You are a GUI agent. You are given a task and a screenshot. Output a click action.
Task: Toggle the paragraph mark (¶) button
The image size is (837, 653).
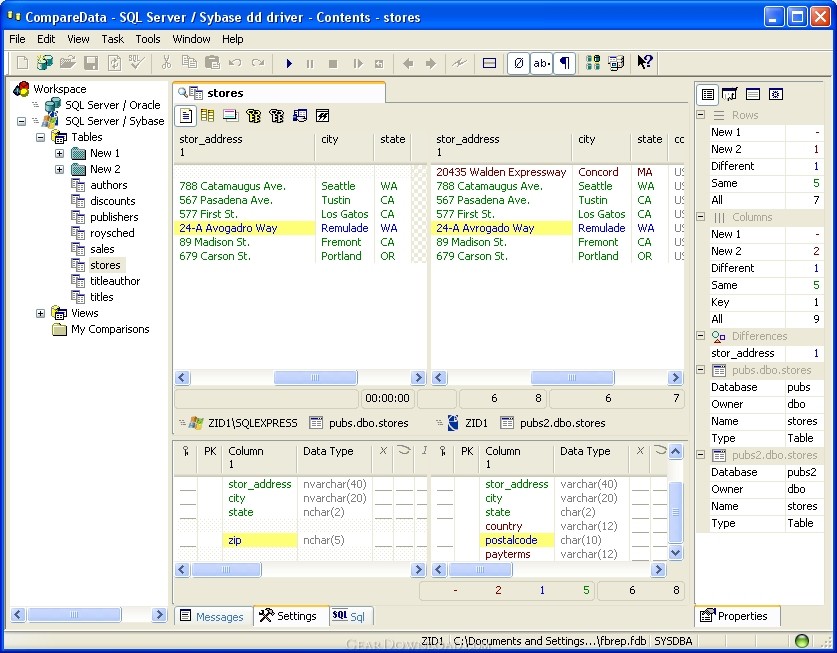click(565, 63)
